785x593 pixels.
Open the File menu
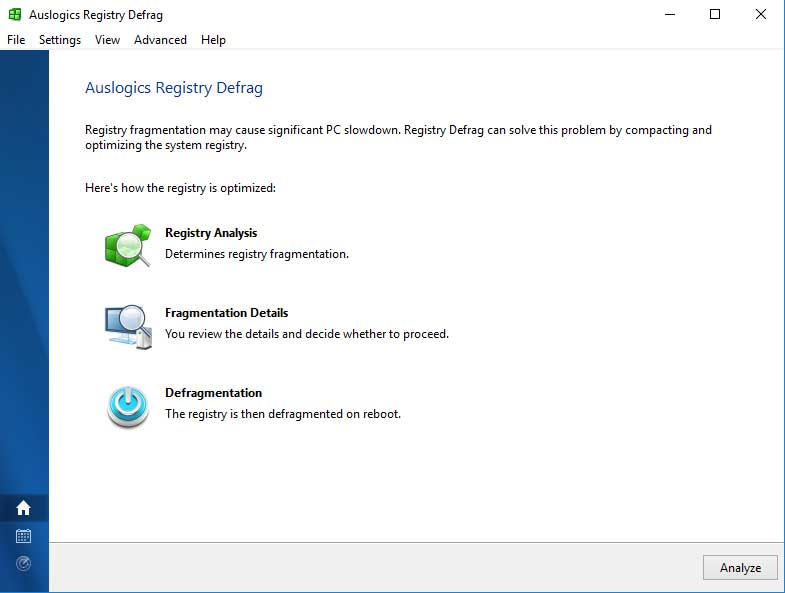[16, 40]
